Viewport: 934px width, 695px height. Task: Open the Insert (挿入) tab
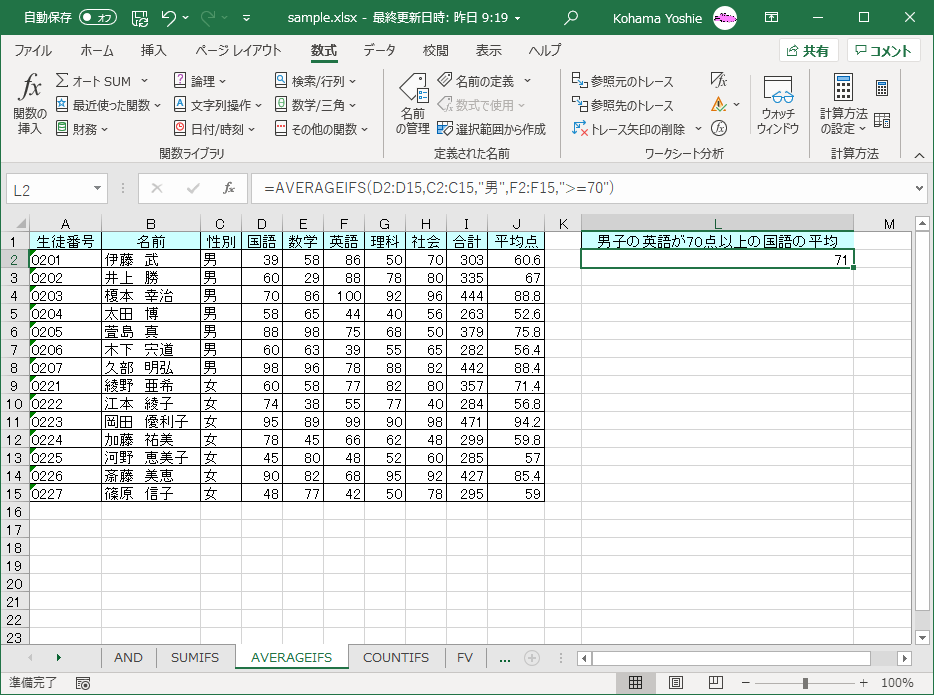pyautogui.click(x=154, y=51)
